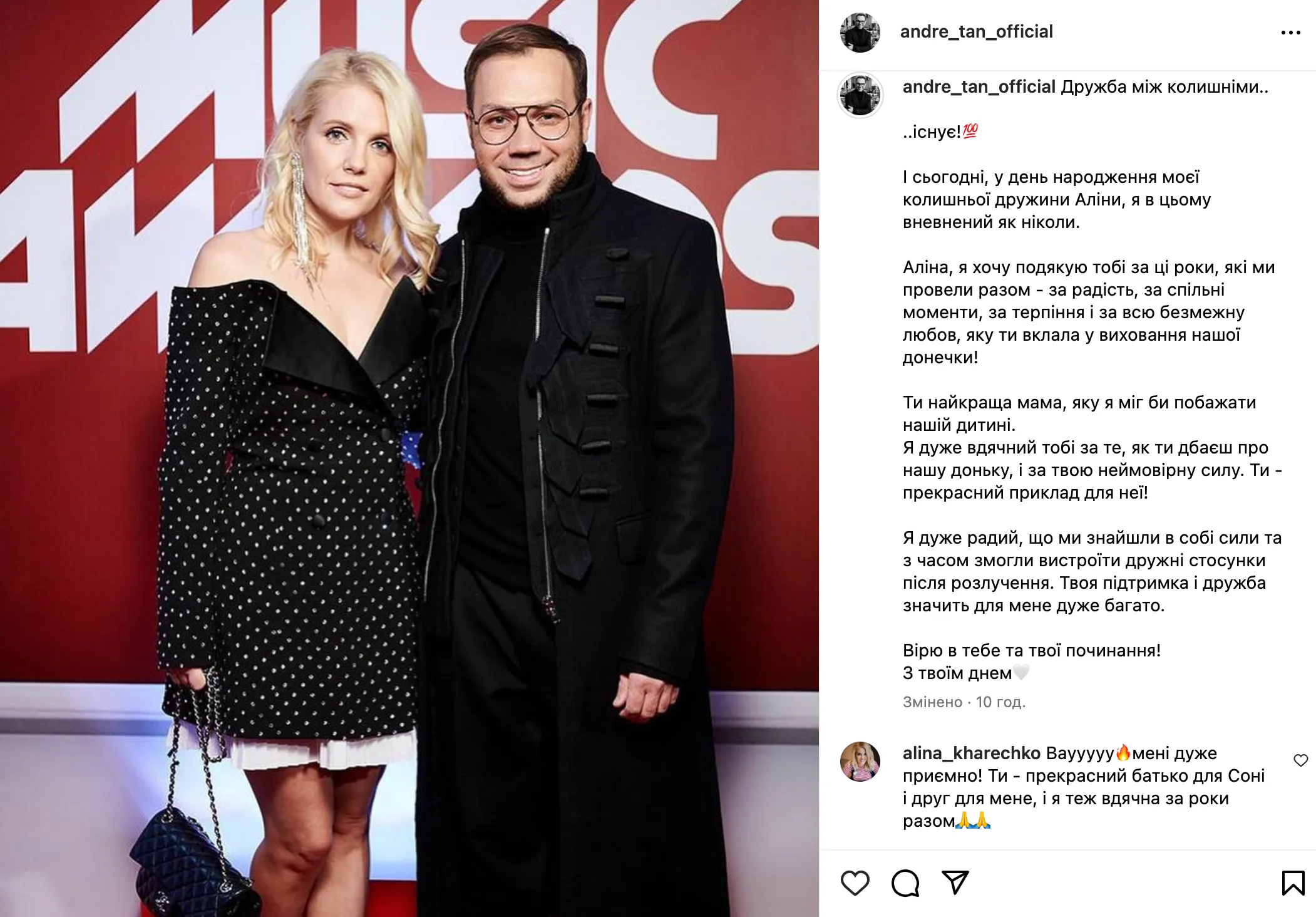Open andre_tan_official username link in header
The image size is (1316, 917).
coord(977,32)
